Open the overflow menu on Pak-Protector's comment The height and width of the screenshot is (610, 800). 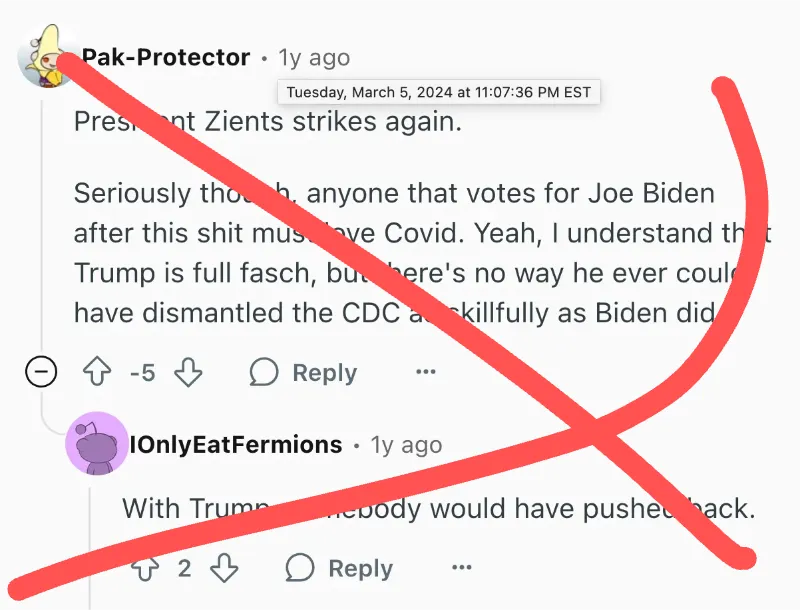coord(425,372)
